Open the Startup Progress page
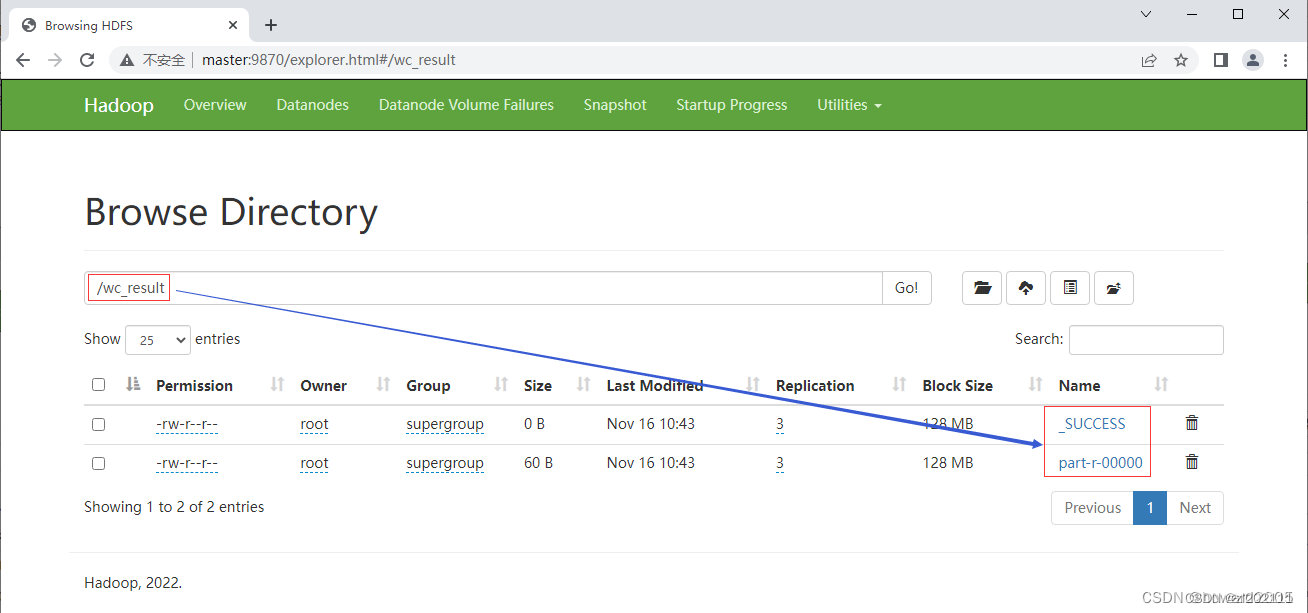Screen dimensions: 1308x613 click(x=731, y=105)
